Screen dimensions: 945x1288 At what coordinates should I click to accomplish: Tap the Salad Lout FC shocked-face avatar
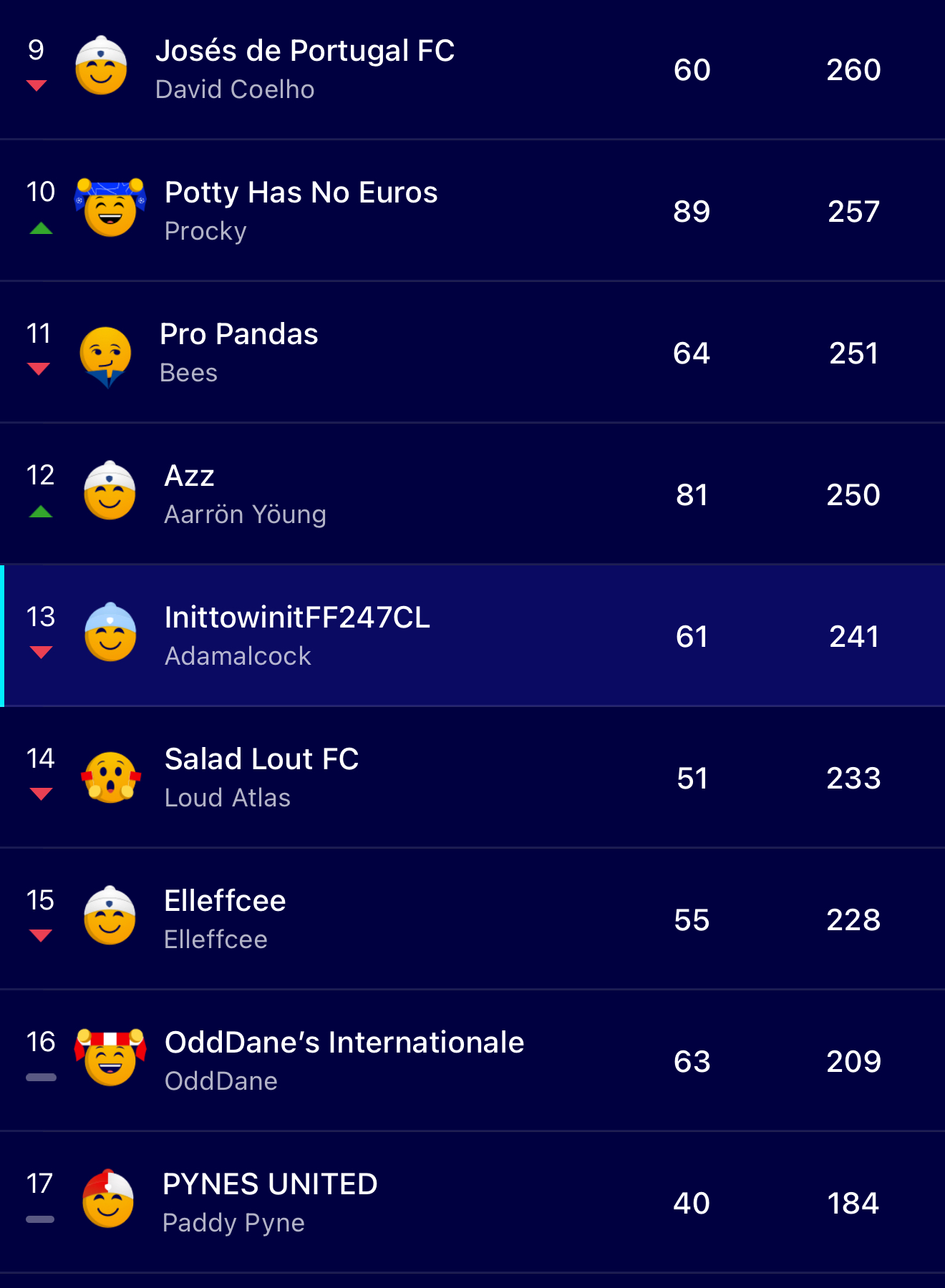point(111,777)
